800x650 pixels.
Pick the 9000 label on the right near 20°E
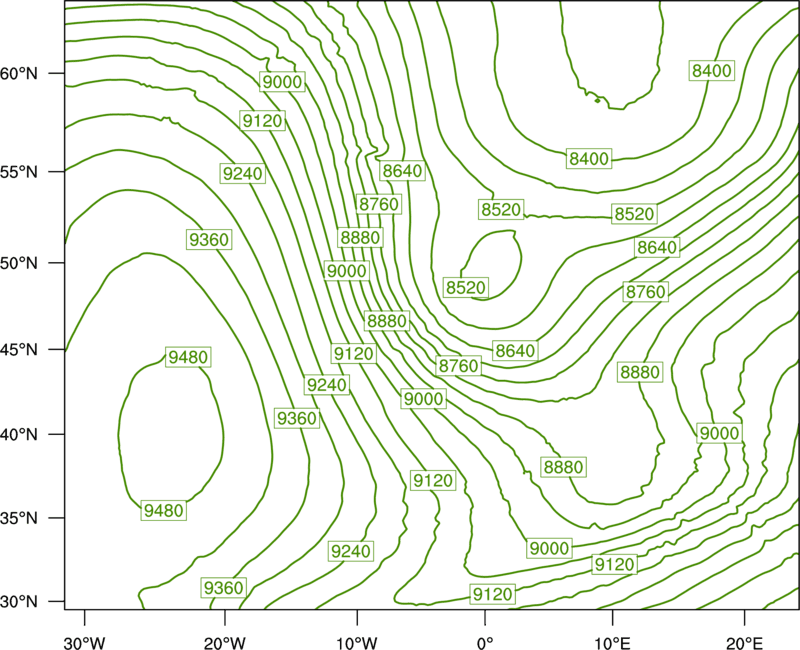coord(719,433)
